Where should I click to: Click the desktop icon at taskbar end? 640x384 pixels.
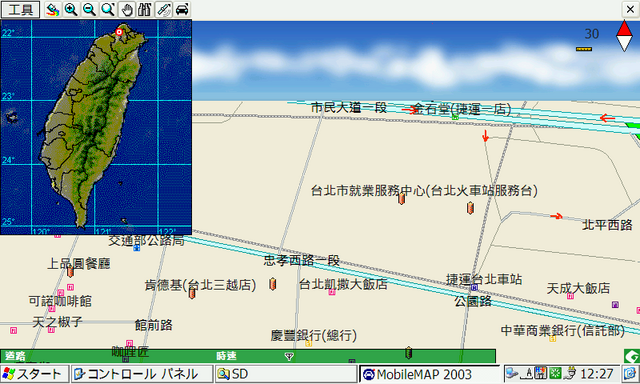(631, 374)
